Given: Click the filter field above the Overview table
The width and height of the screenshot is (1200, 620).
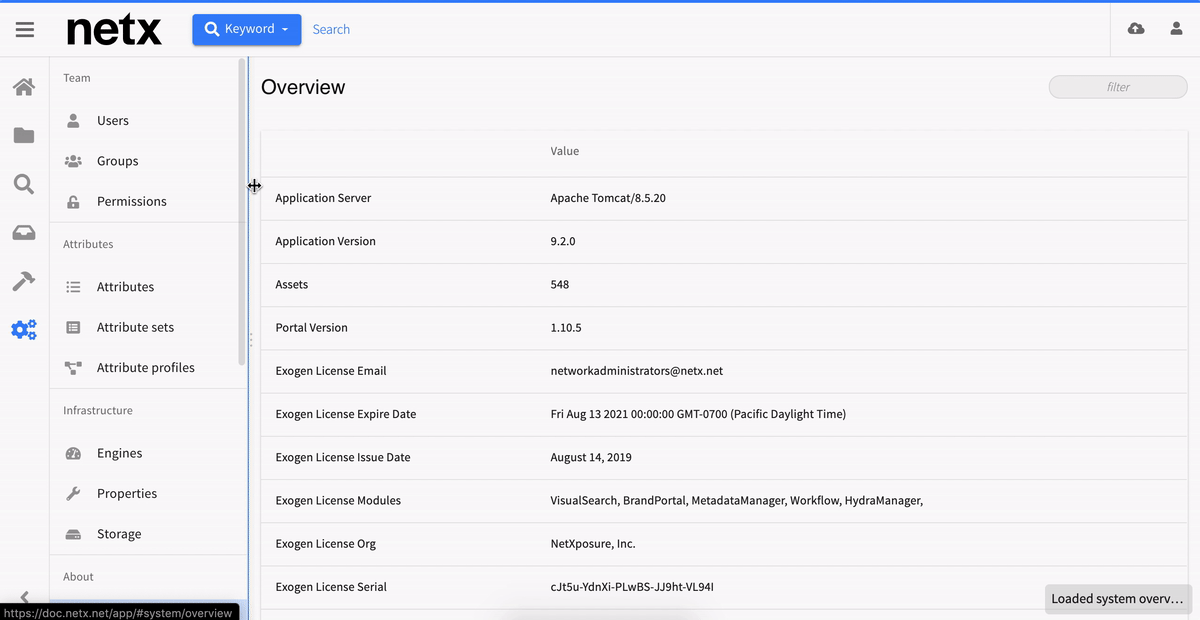Looking at the screenshot, I should point(1118,87).
